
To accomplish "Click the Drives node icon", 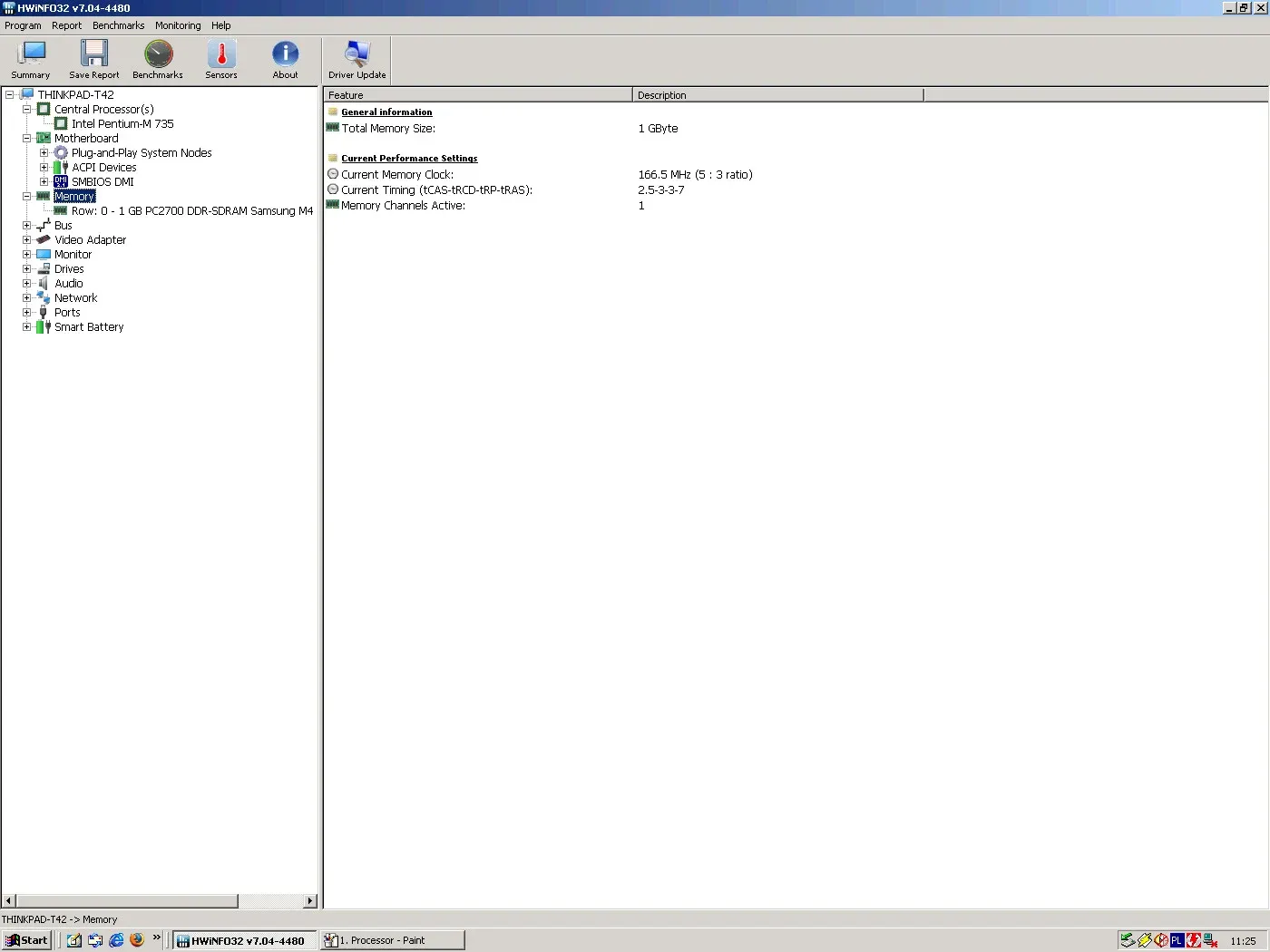I will (43, 268).
